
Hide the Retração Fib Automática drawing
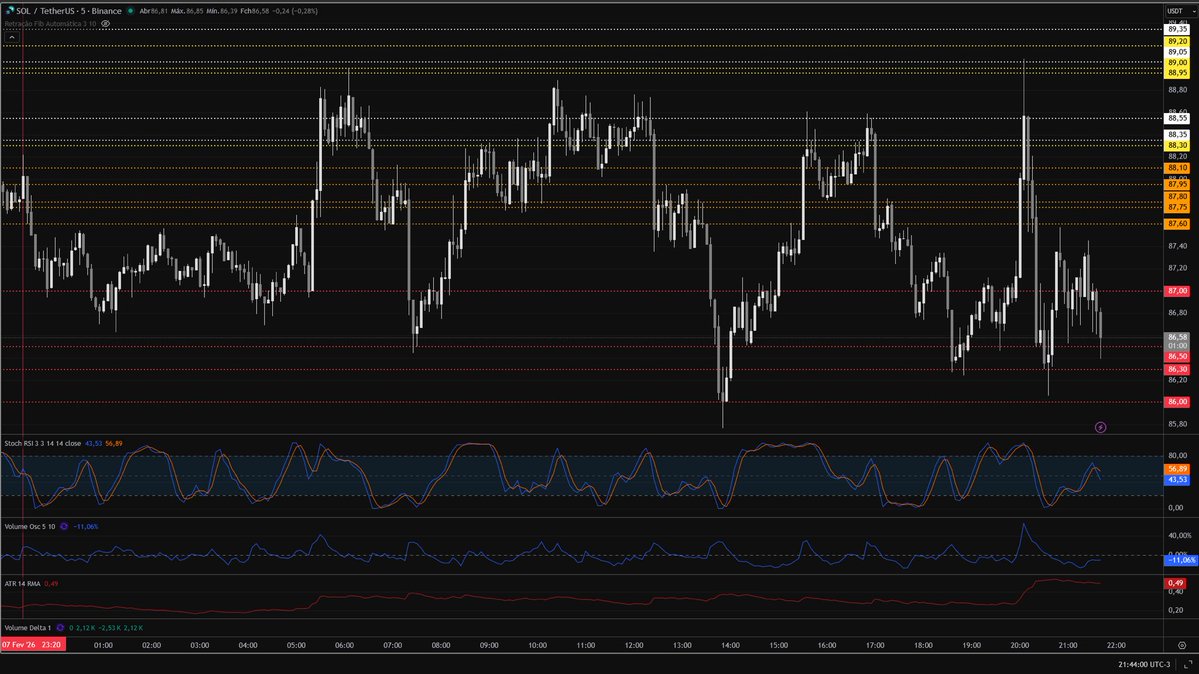106,23
